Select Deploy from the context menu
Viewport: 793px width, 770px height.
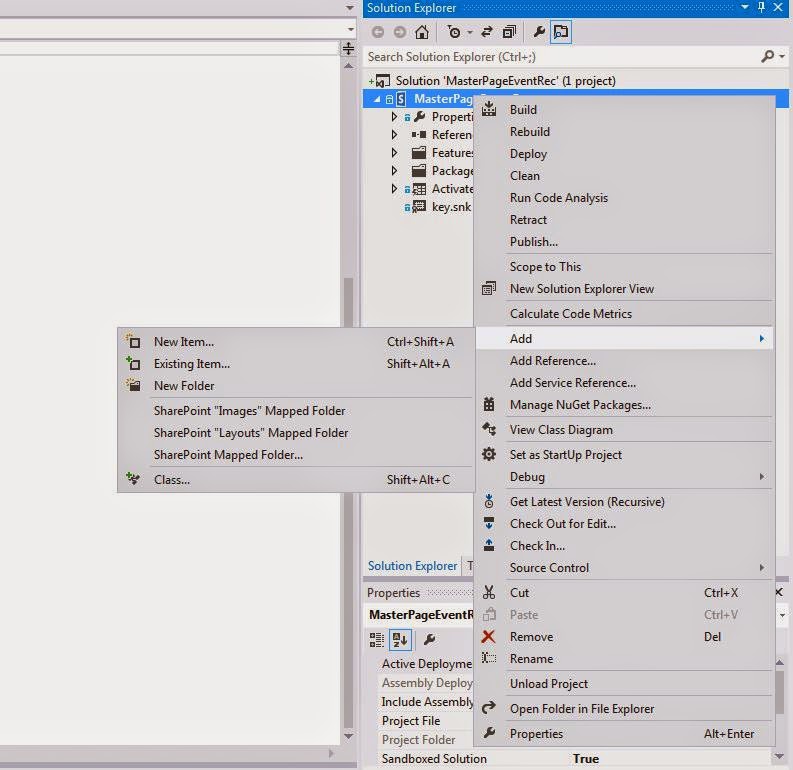pos(624,153)
